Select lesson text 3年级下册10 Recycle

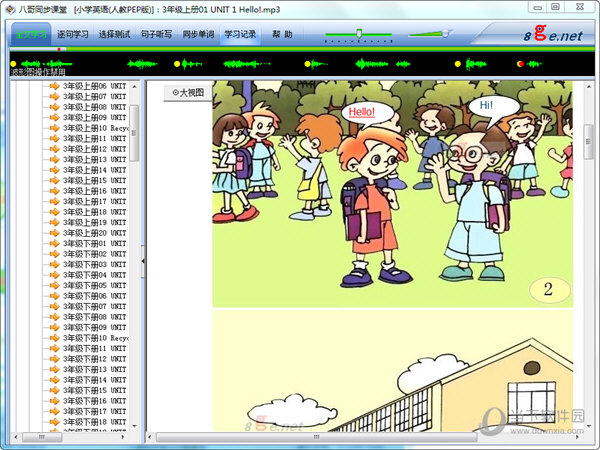coord(95,338)
